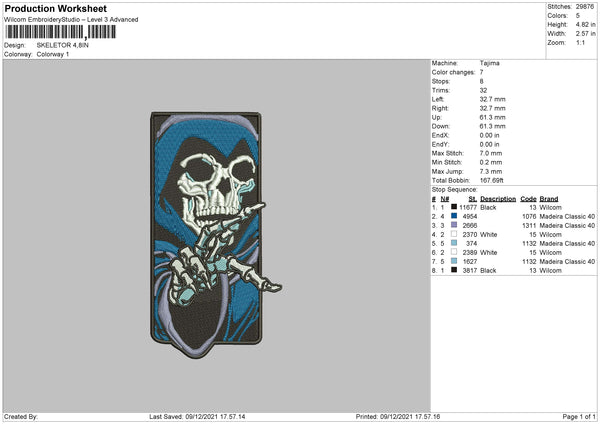
Task: Click the "Stops:" label
Action: coord(441,81)
